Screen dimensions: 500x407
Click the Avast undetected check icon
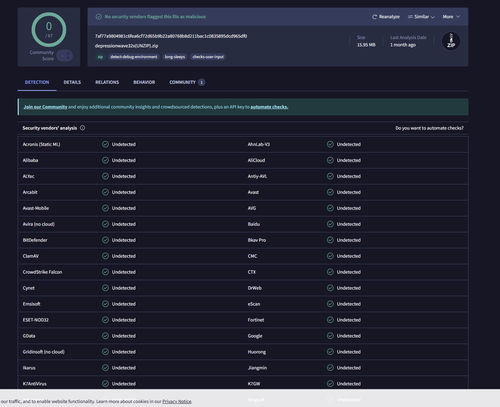[330, 192]
